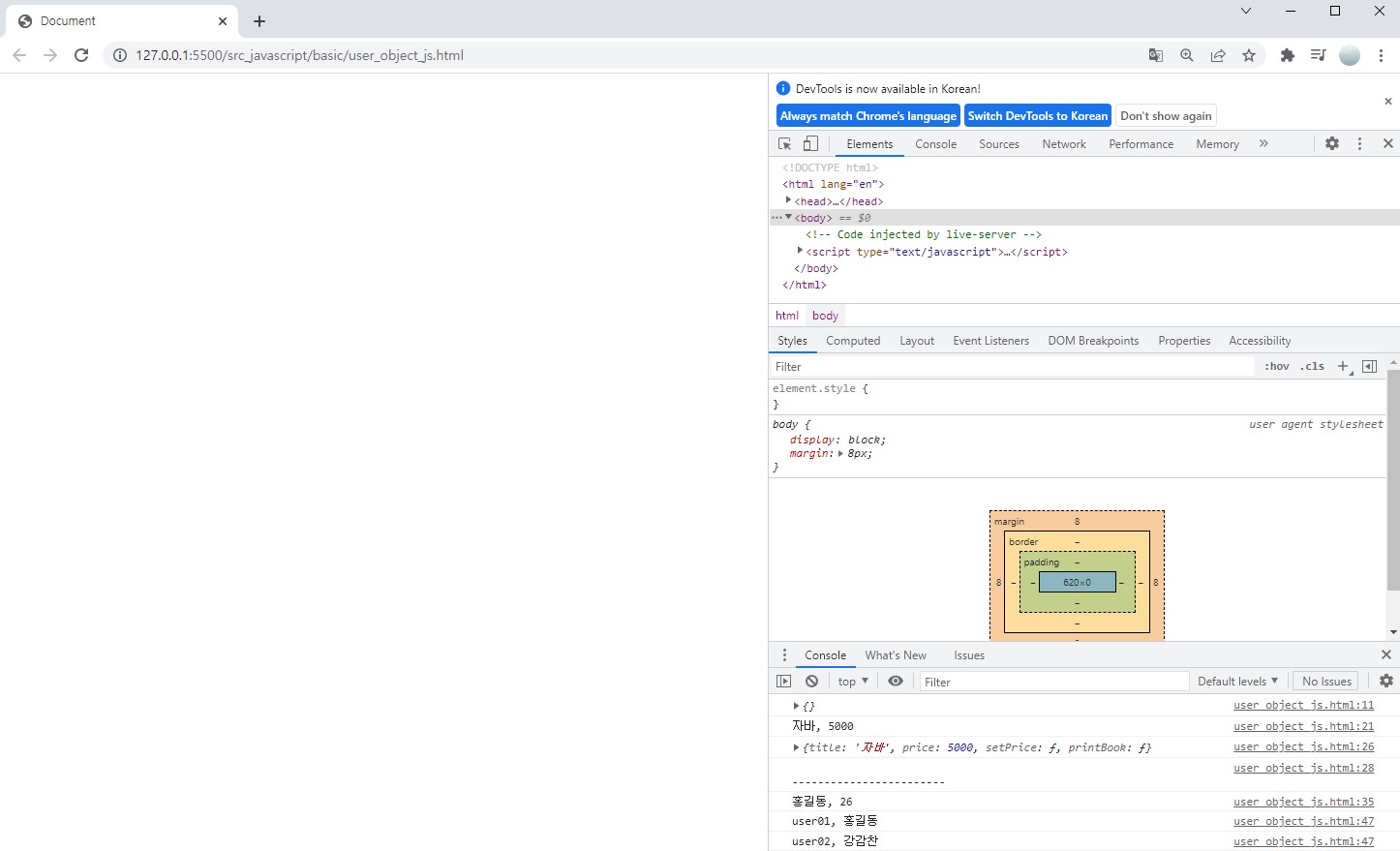1400x851 pixels.
Task: Open DevTools settings gear icon
Action: (1332, 143)
